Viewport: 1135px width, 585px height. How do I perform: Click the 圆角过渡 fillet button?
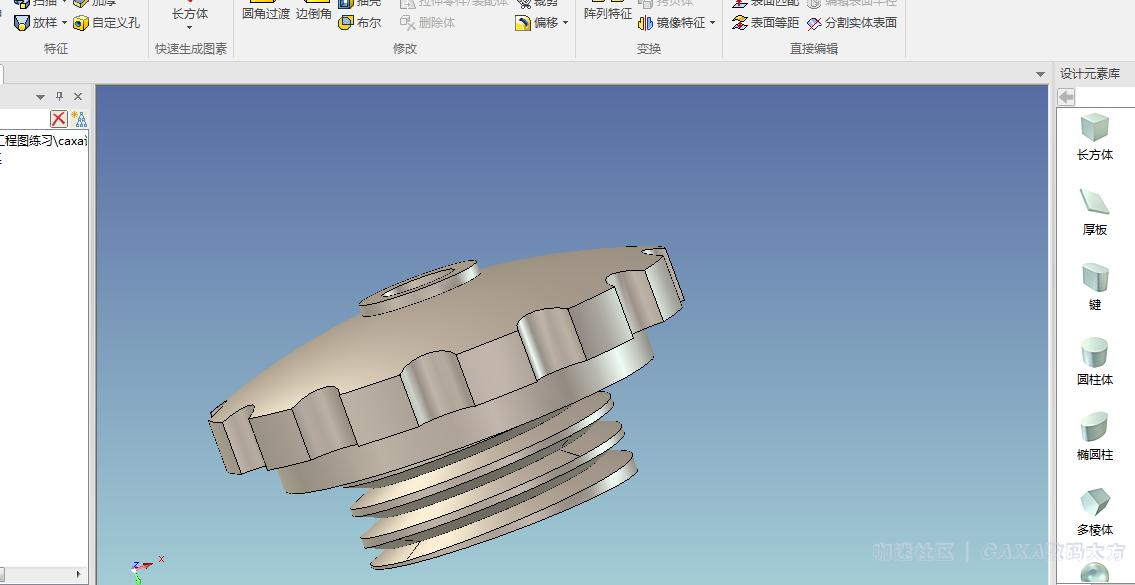266,14
